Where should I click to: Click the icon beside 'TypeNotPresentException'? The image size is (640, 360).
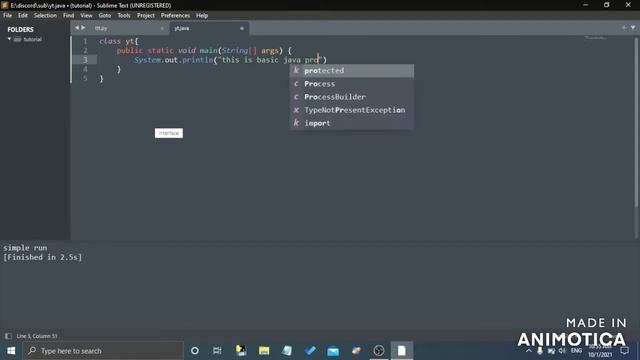click(296, 110)
